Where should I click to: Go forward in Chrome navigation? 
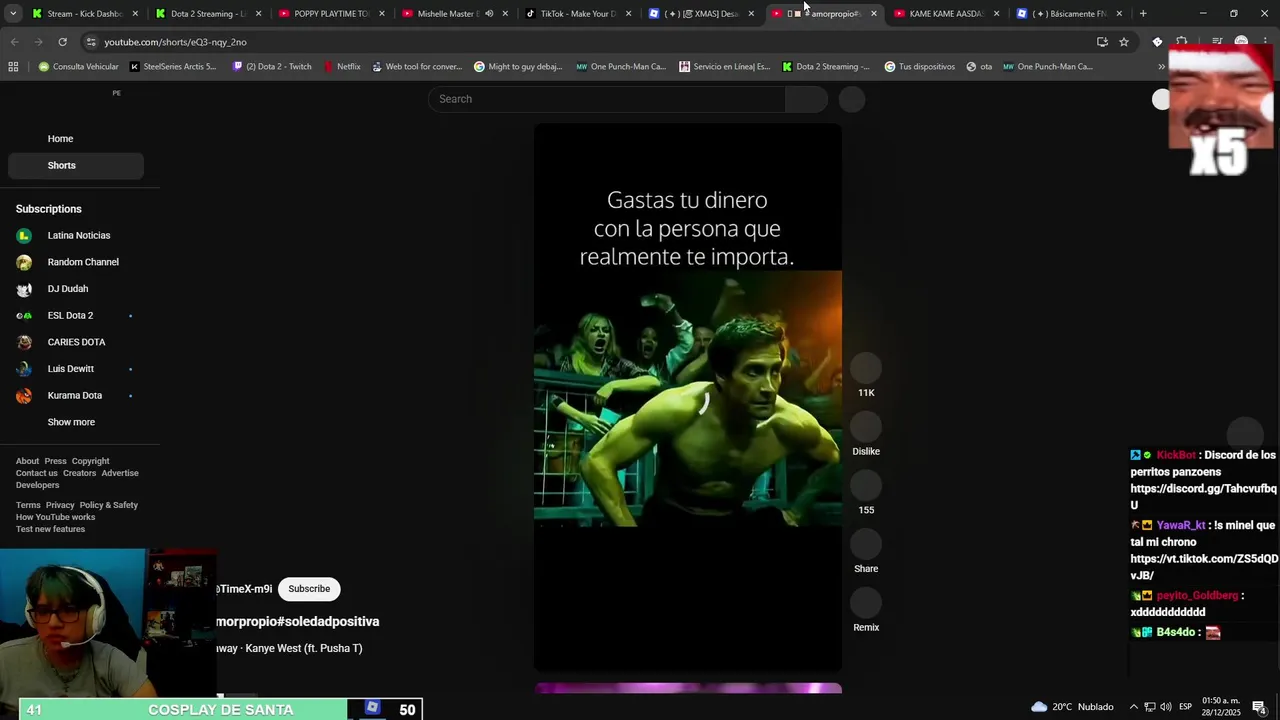38,42
